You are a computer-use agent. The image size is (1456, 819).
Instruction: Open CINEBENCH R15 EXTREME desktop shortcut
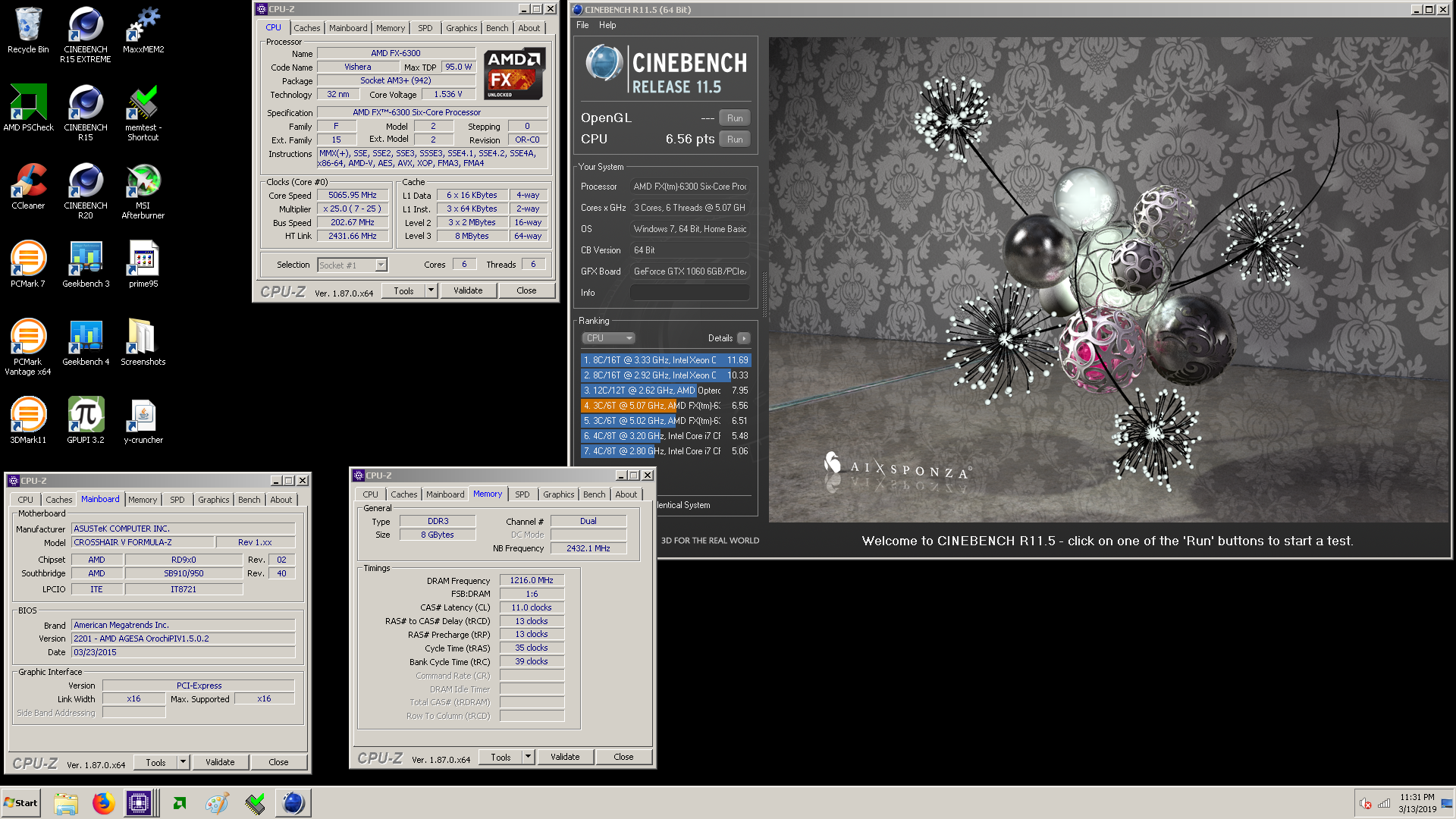pyautogui.click(x=86, y=35)
